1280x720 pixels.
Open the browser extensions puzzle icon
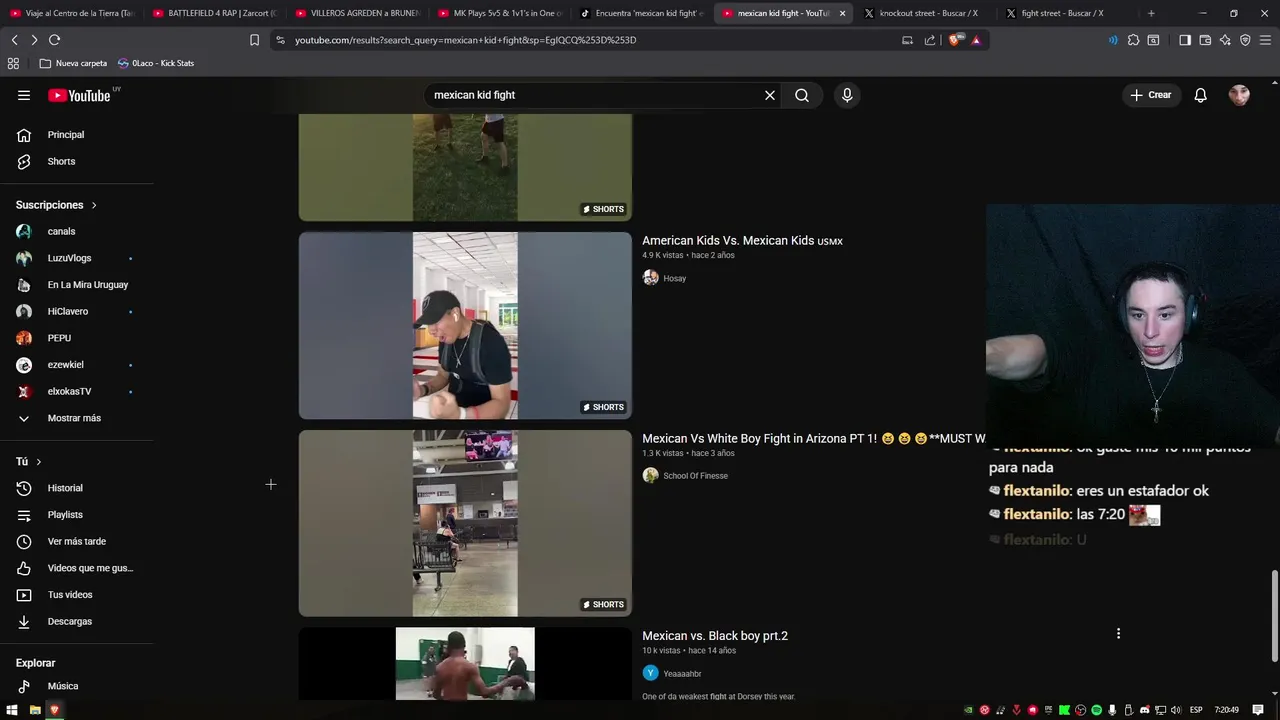(1133, 40)
